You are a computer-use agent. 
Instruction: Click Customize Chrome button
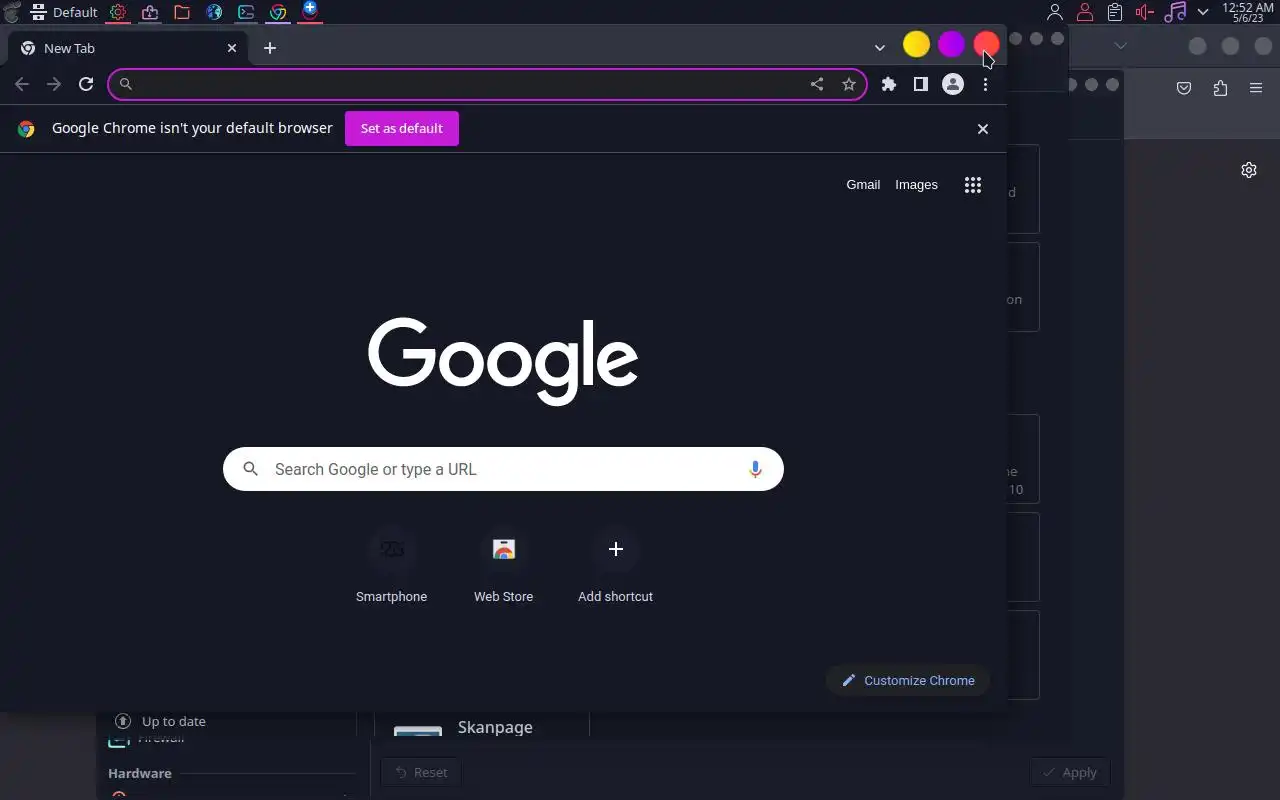pyautogui.click(x=908, y=680)
